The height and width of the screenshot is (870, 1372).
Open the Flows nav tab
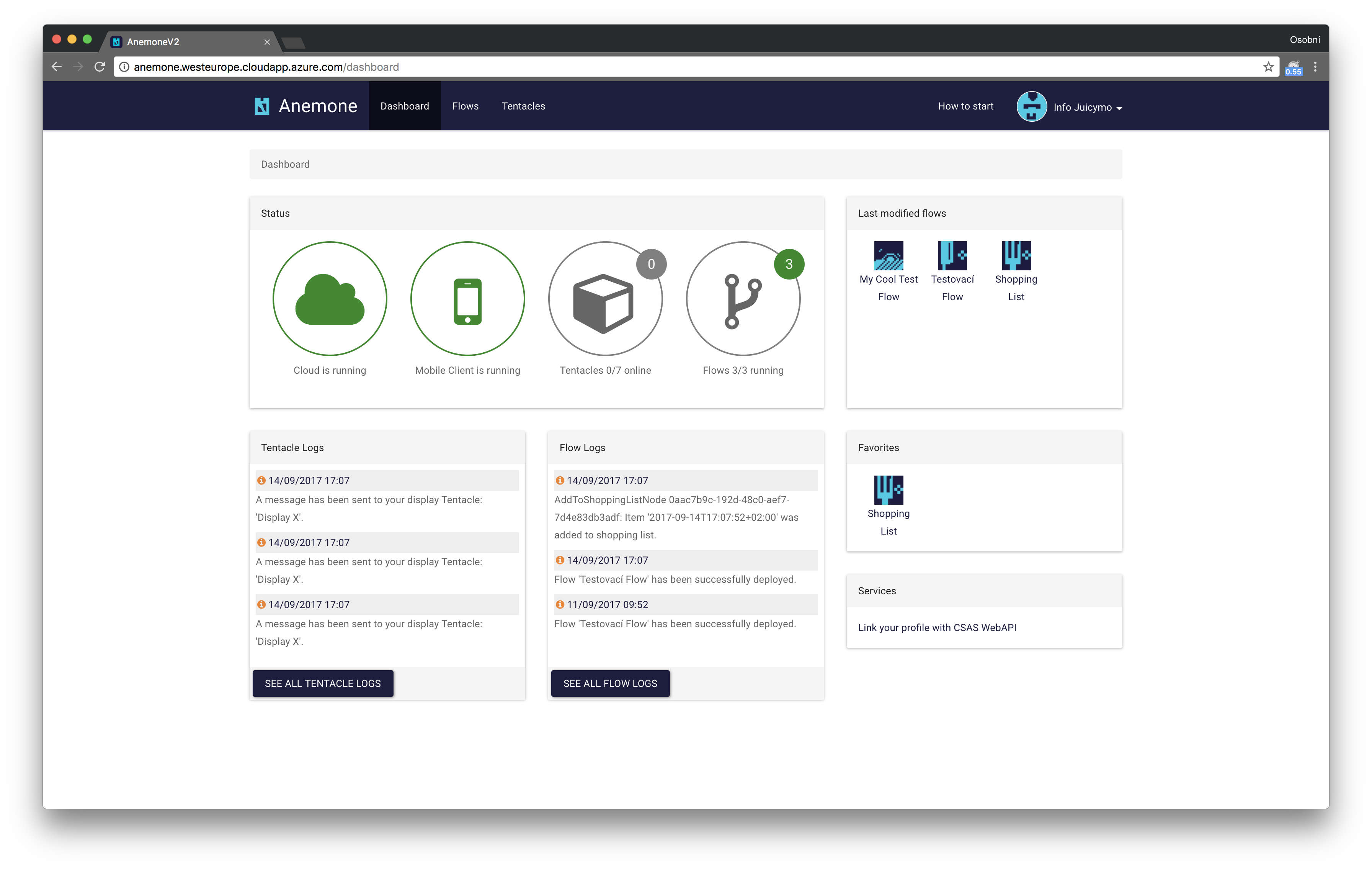(x=465, y=106)
